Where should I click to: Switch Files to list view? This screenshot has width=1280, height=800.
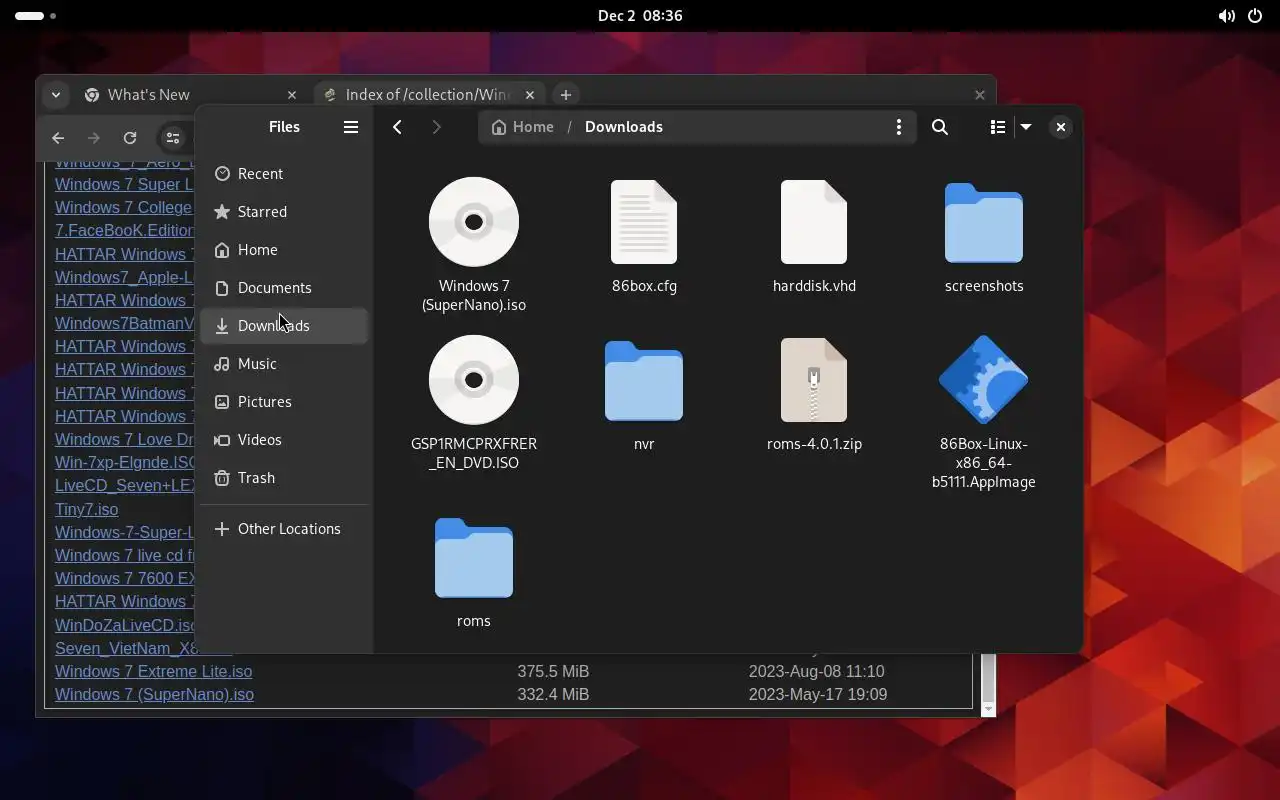point(997,127)
